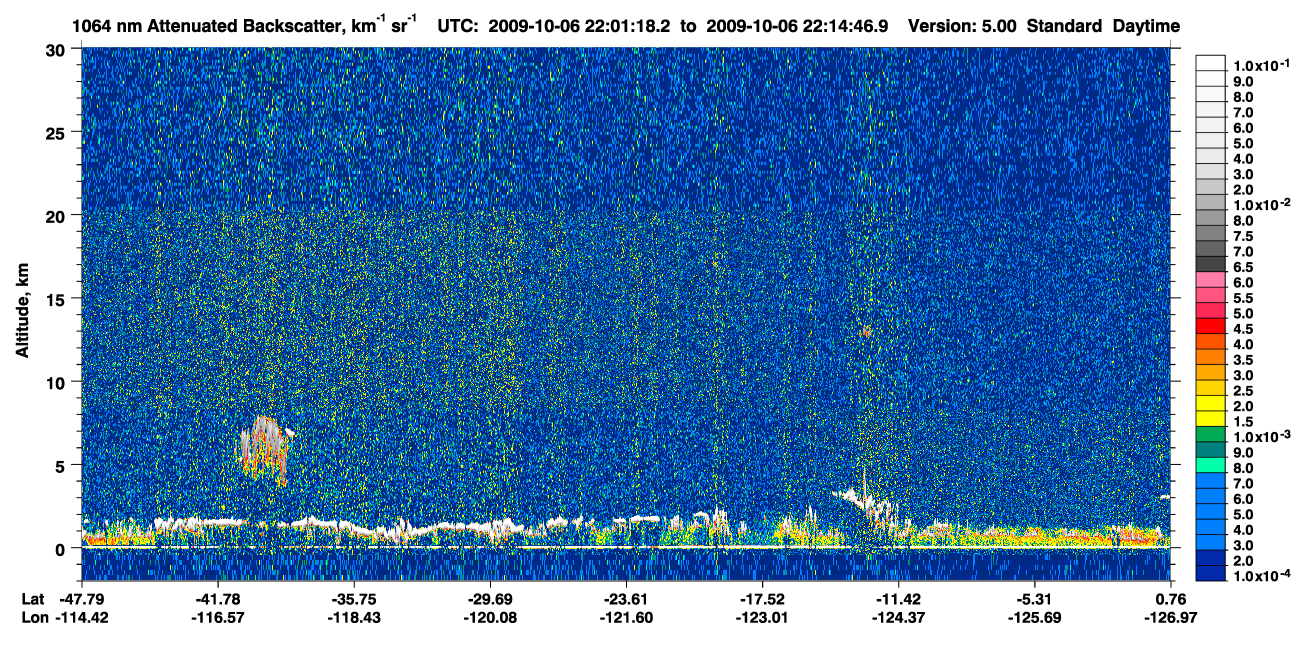Click the latitude value '-41.78'
The image size is (1300, 667).
(218, 598)
